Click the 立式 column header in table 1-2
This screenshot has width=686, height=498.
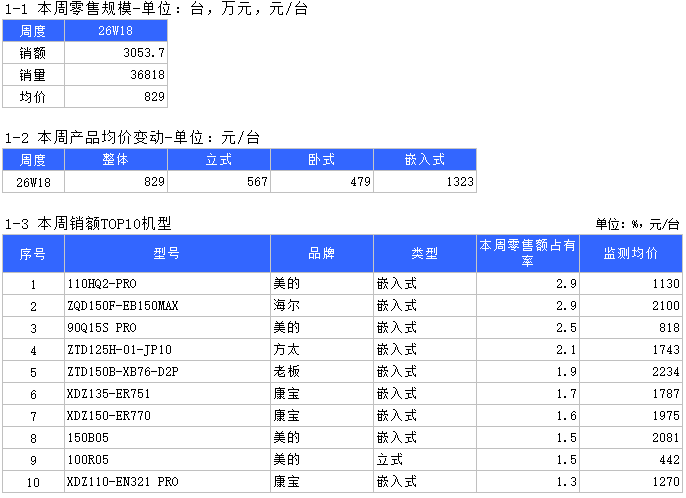tap(219, 160)
